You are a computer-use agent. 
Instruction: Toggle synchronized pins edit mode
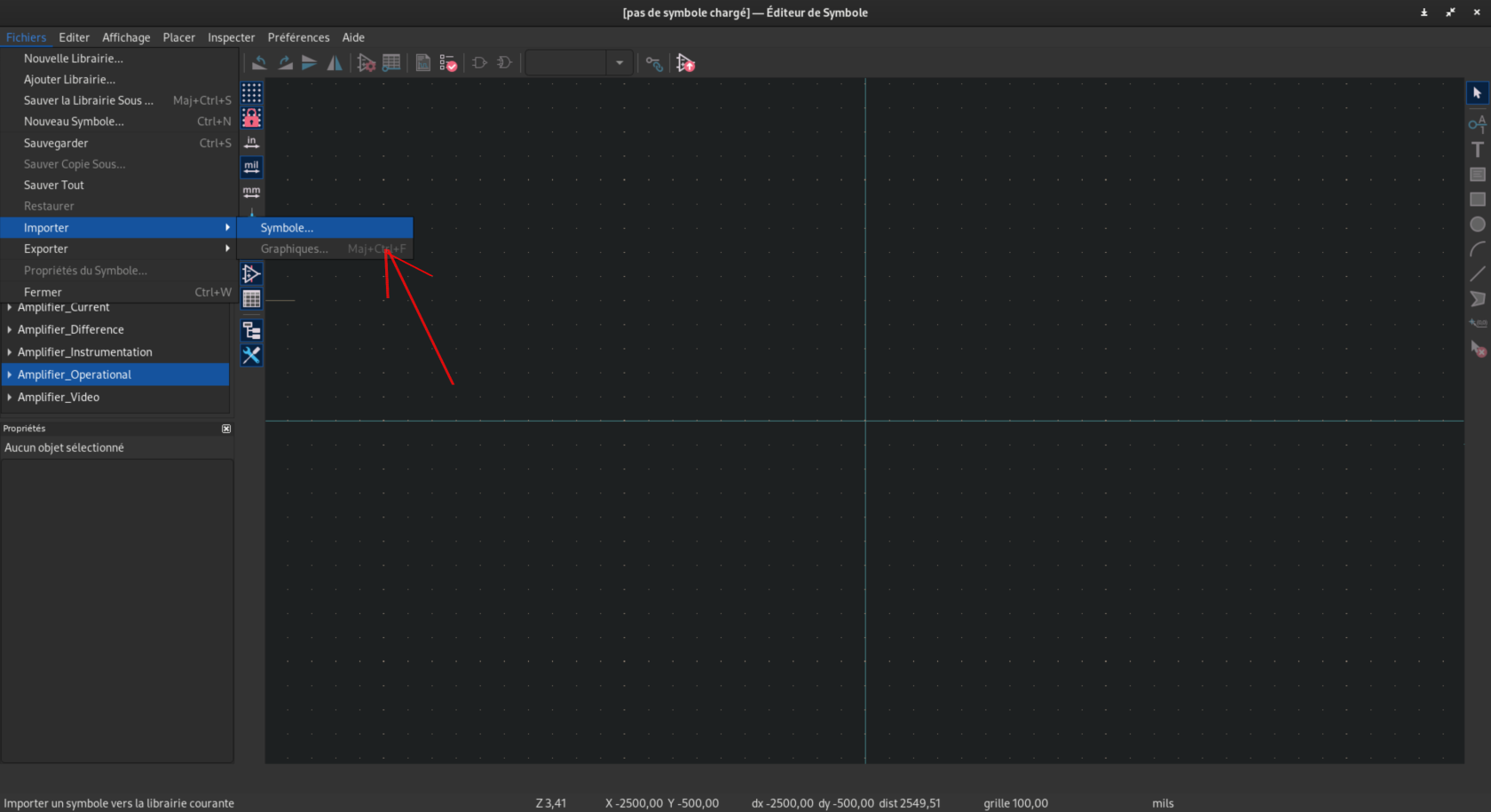coord(654,63)
